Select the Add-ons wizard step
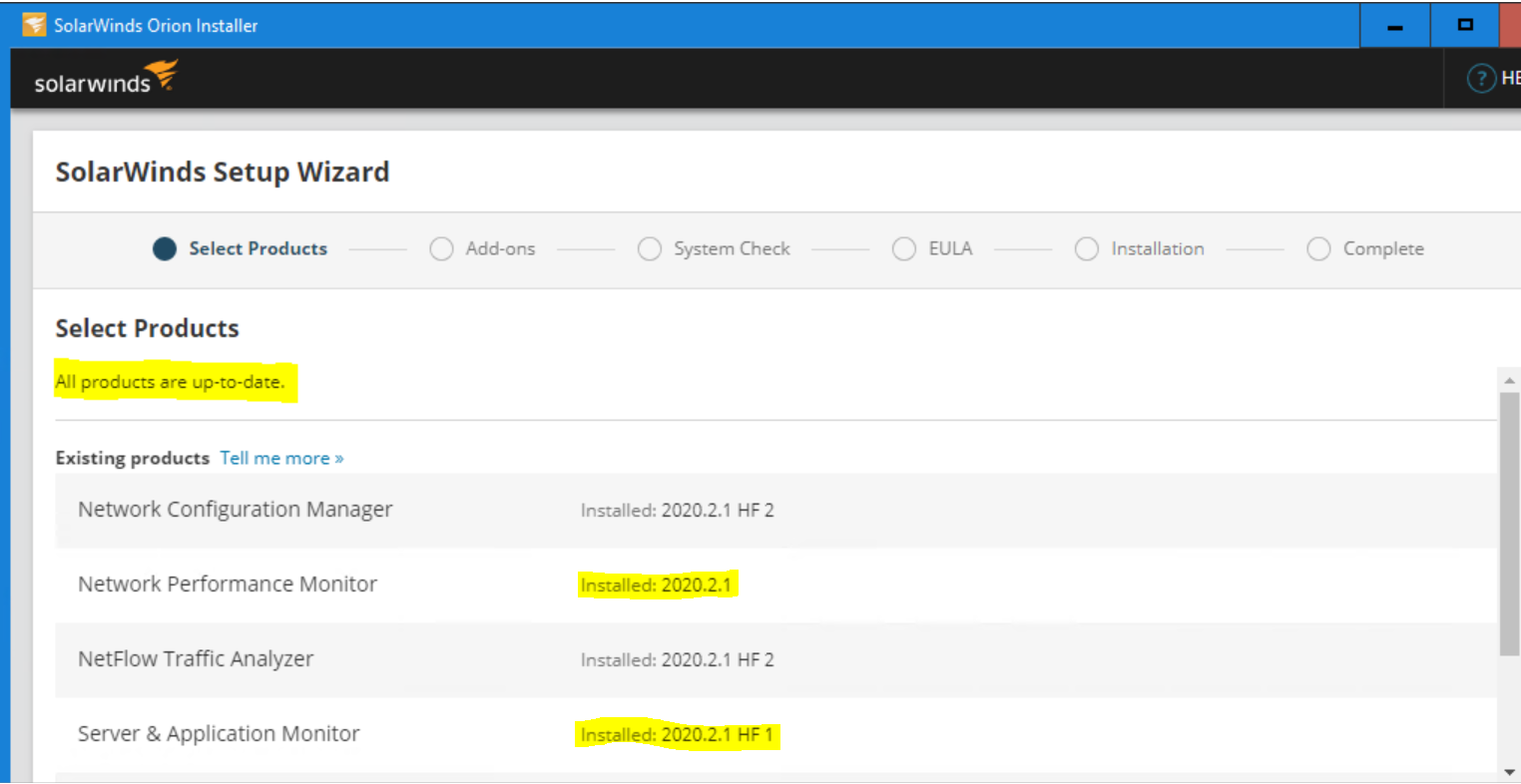 click(483, 248)
